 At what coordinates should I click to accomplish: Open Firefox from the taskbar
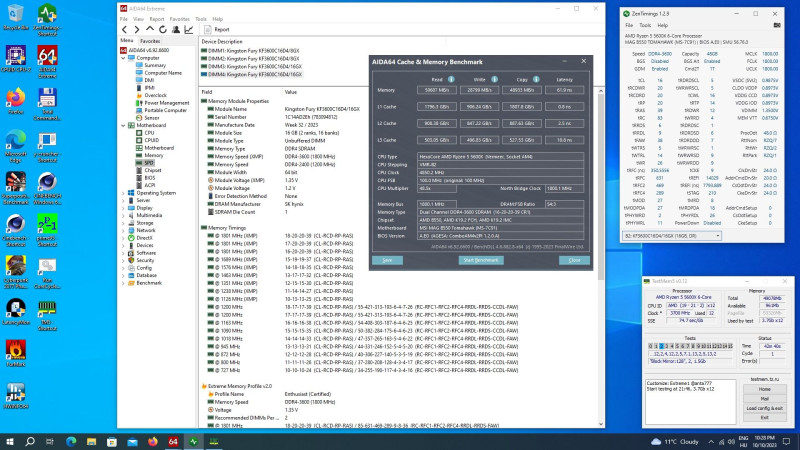153,441
